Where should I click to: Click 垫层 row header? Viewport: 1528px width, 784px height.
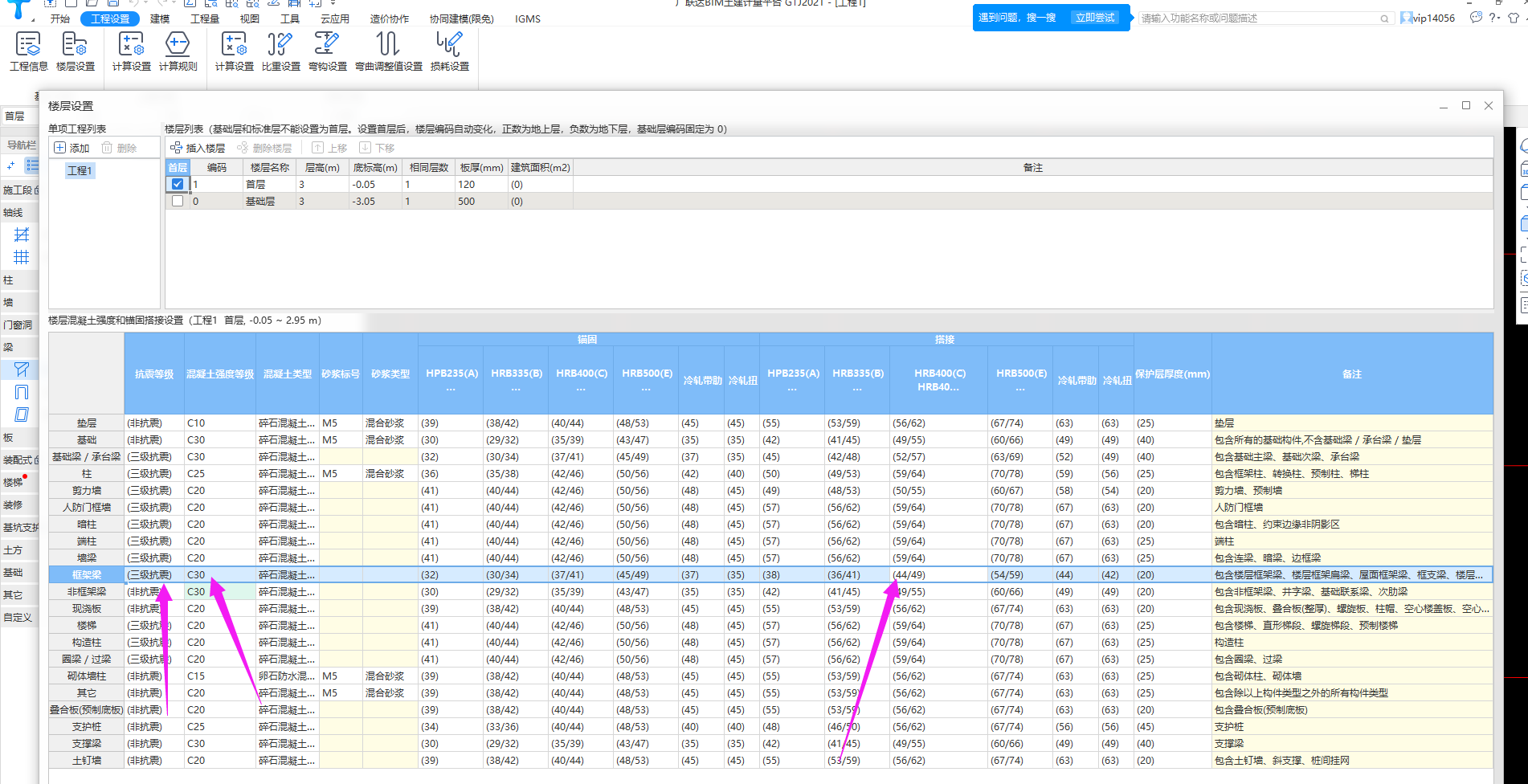click(87, 423)
